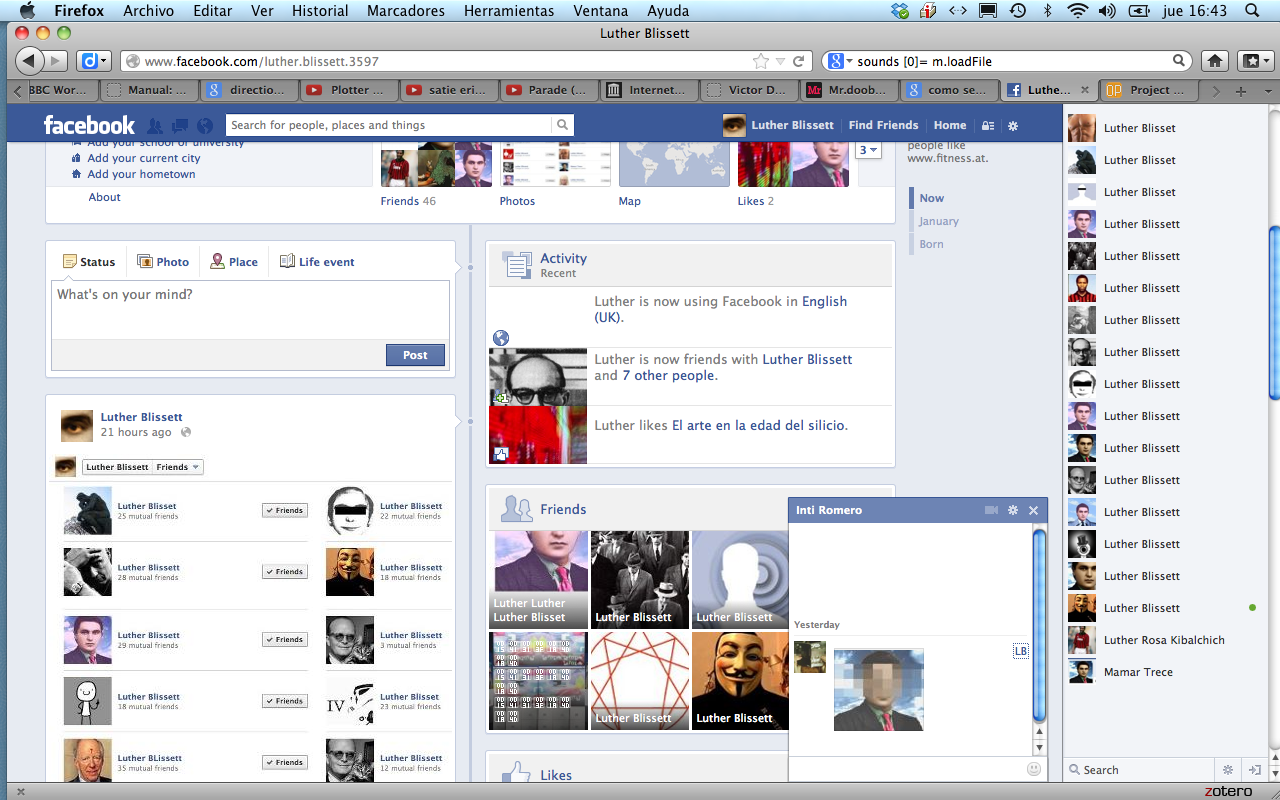Click the Find Friends link

[883, 125]
